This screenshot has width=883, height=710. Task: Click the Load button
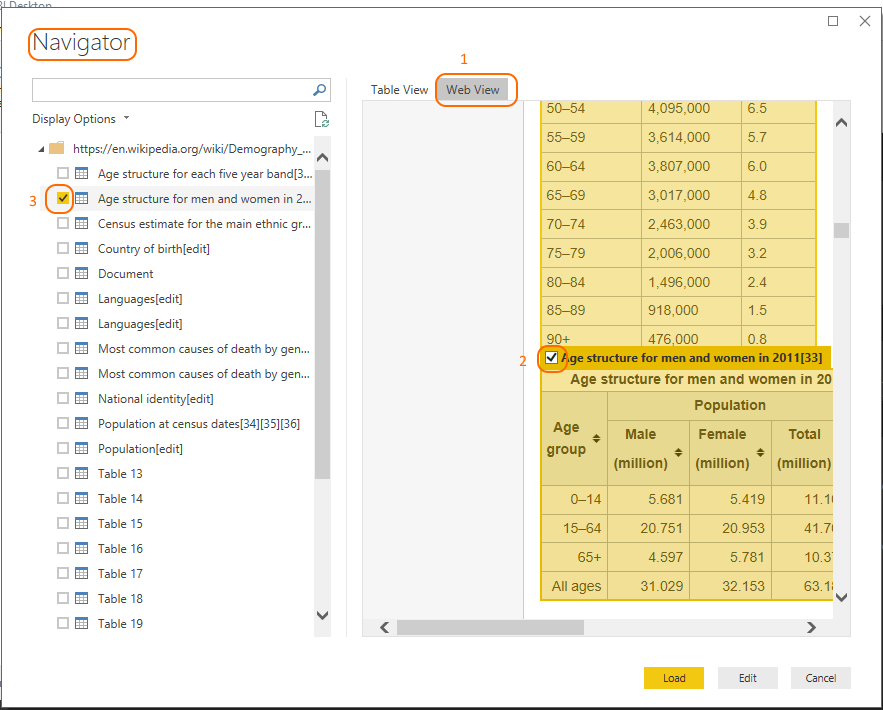[674, 678]
